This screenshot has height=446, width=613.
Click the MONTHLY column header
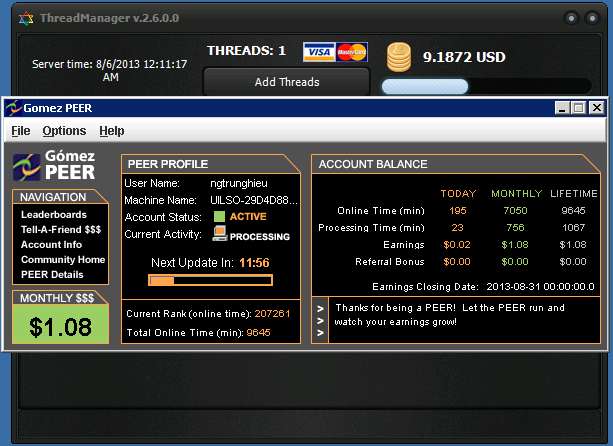(x=516, y=193)
